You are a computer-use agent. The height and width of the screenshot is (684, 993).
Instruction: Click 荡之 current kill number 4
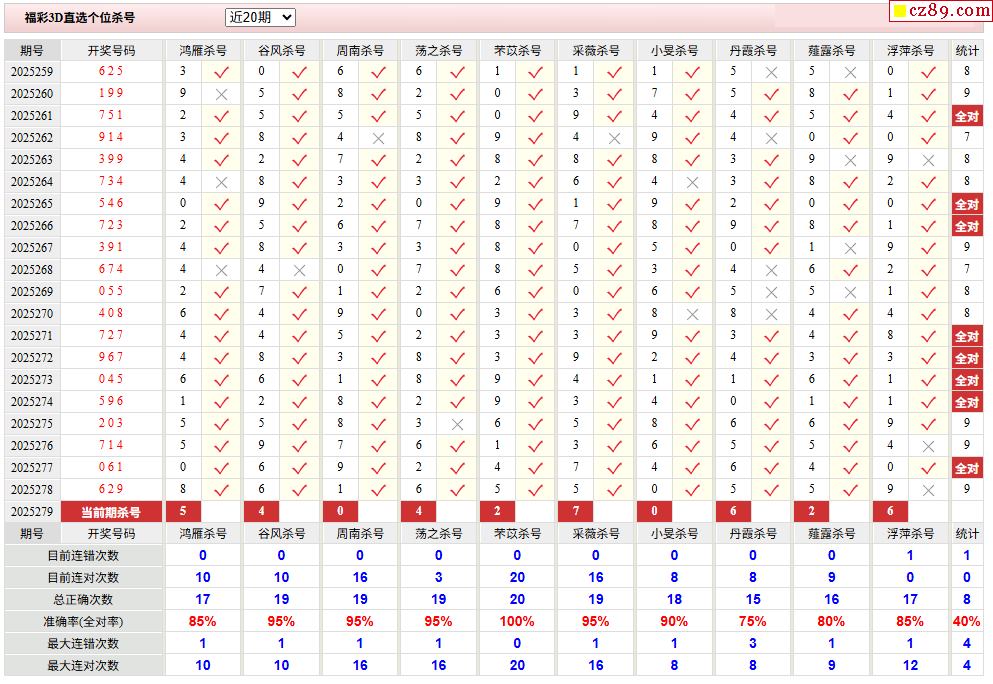[419, 511]
